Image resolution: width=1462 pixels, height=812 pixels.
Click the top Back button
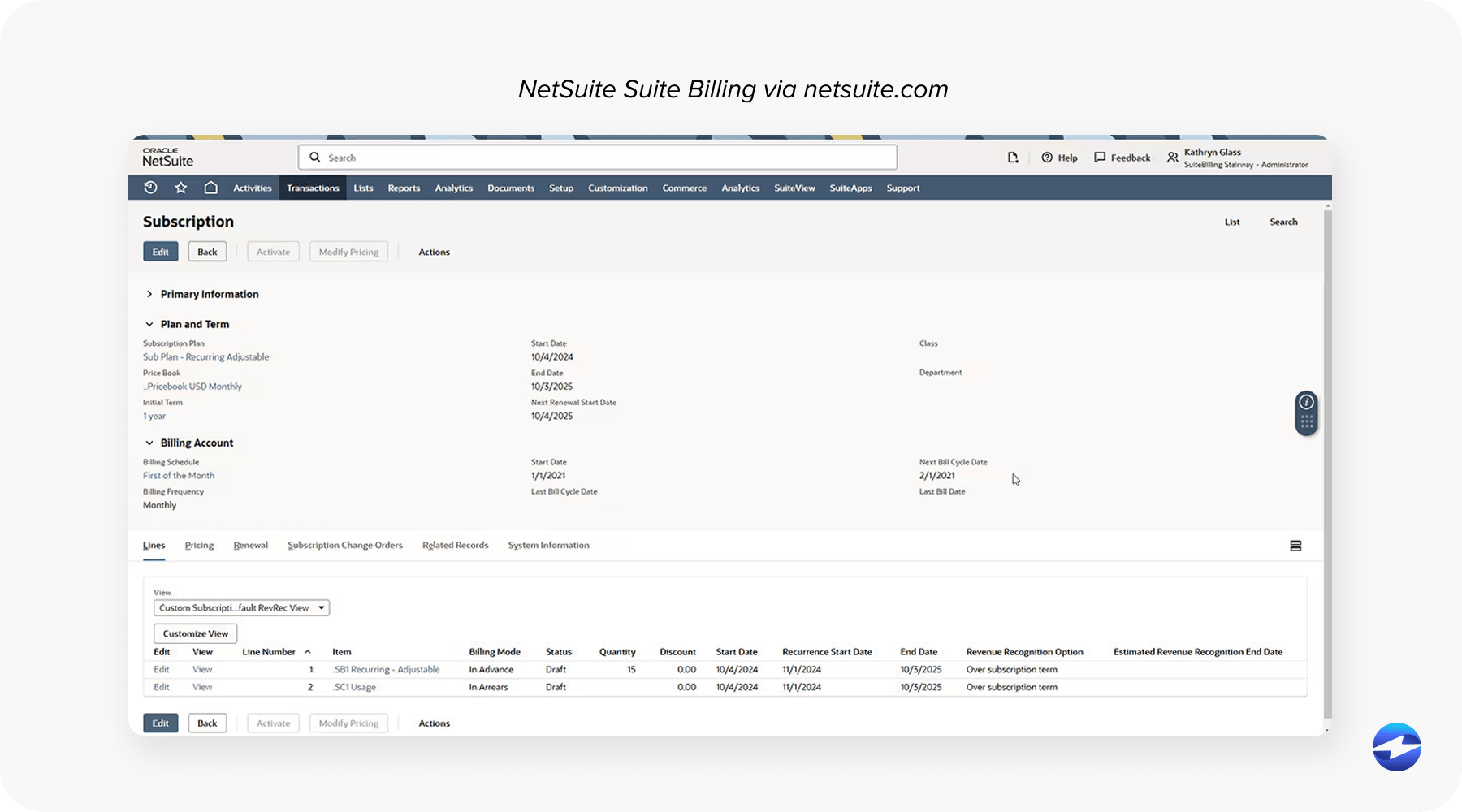tap(207, 252)
